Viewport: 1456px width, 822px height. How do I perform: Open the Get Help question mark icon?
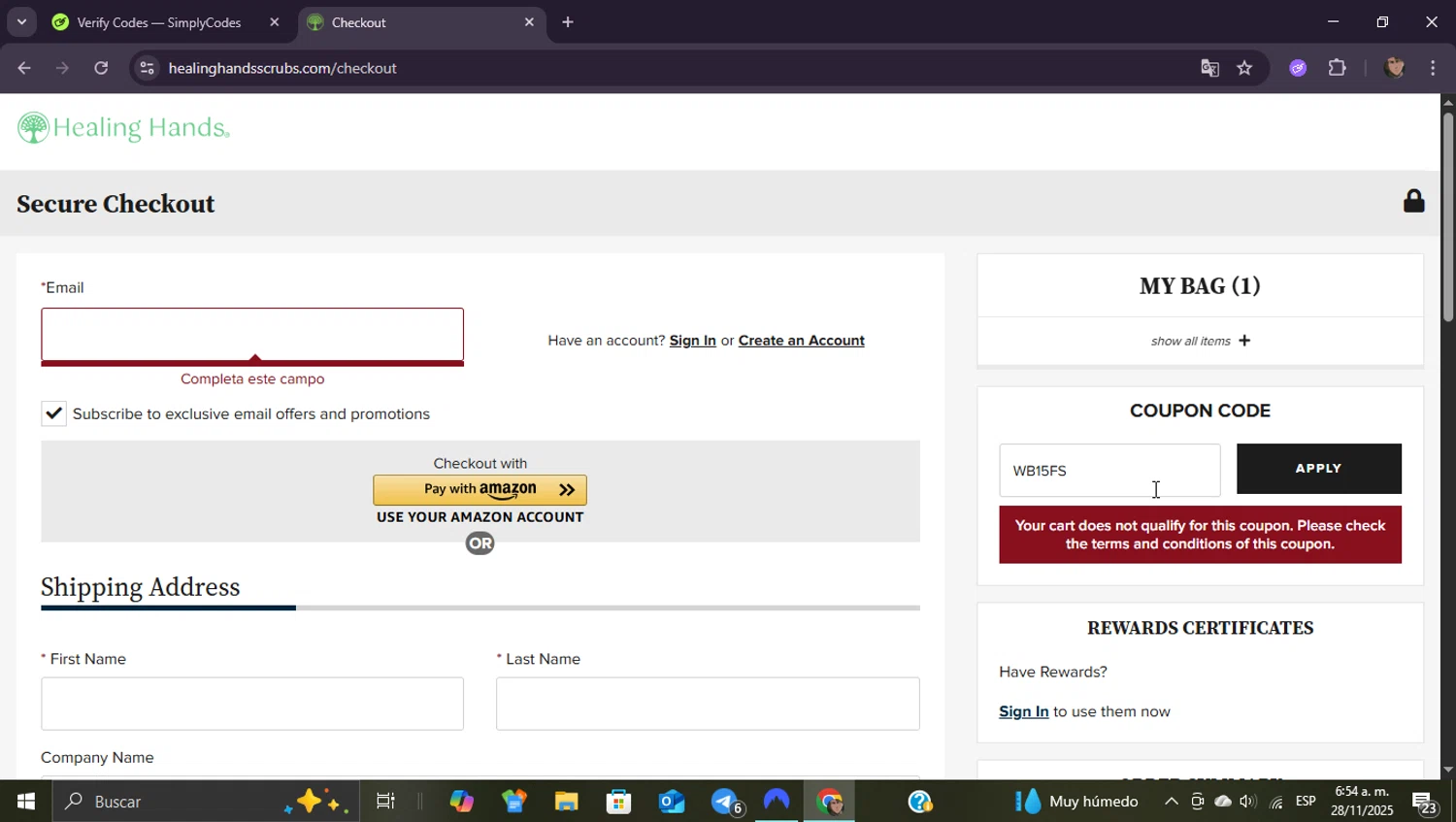(x=919, y=802)
